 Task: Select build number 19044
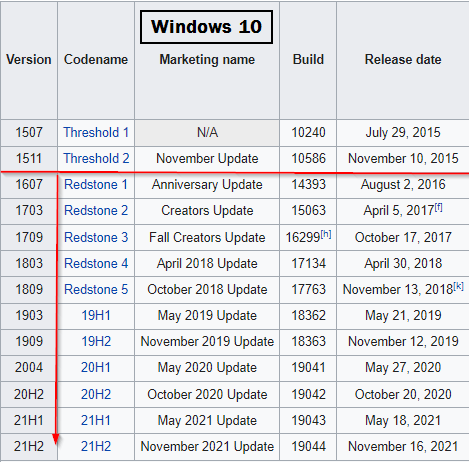pyautogui.click(x=308, y=446)
